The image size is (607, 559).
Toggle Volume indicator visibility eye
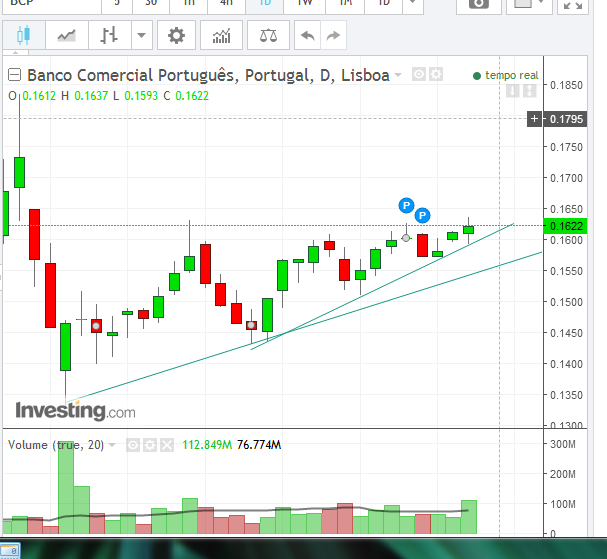tap(133, 445)
